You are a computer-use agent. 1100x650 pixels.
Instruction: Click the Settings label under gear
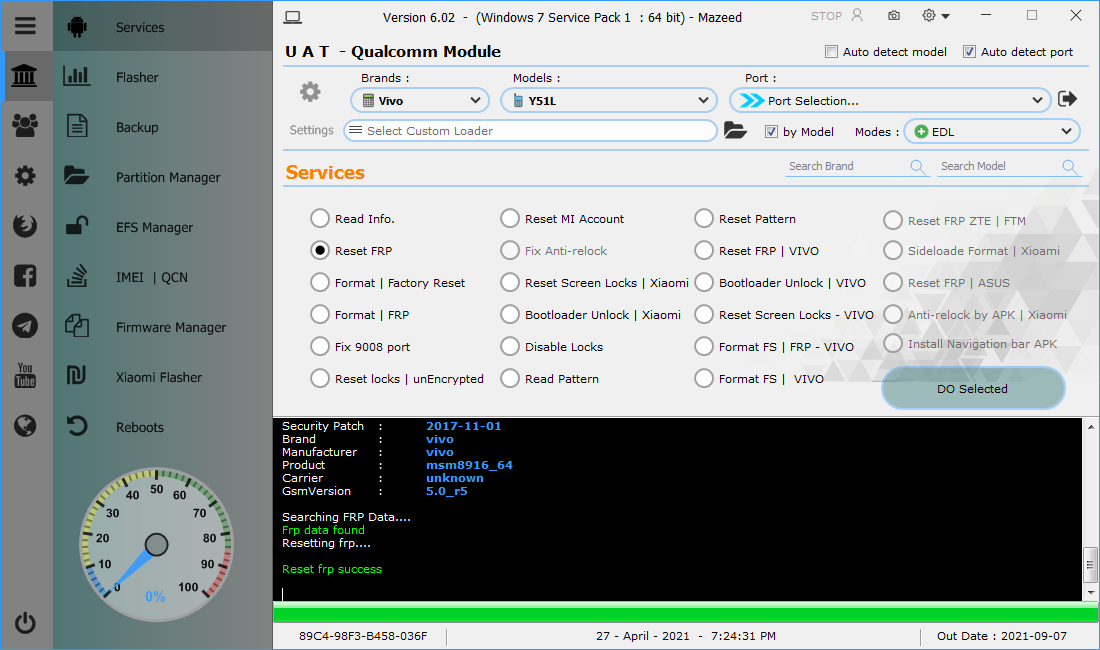(x=311, y=130)
